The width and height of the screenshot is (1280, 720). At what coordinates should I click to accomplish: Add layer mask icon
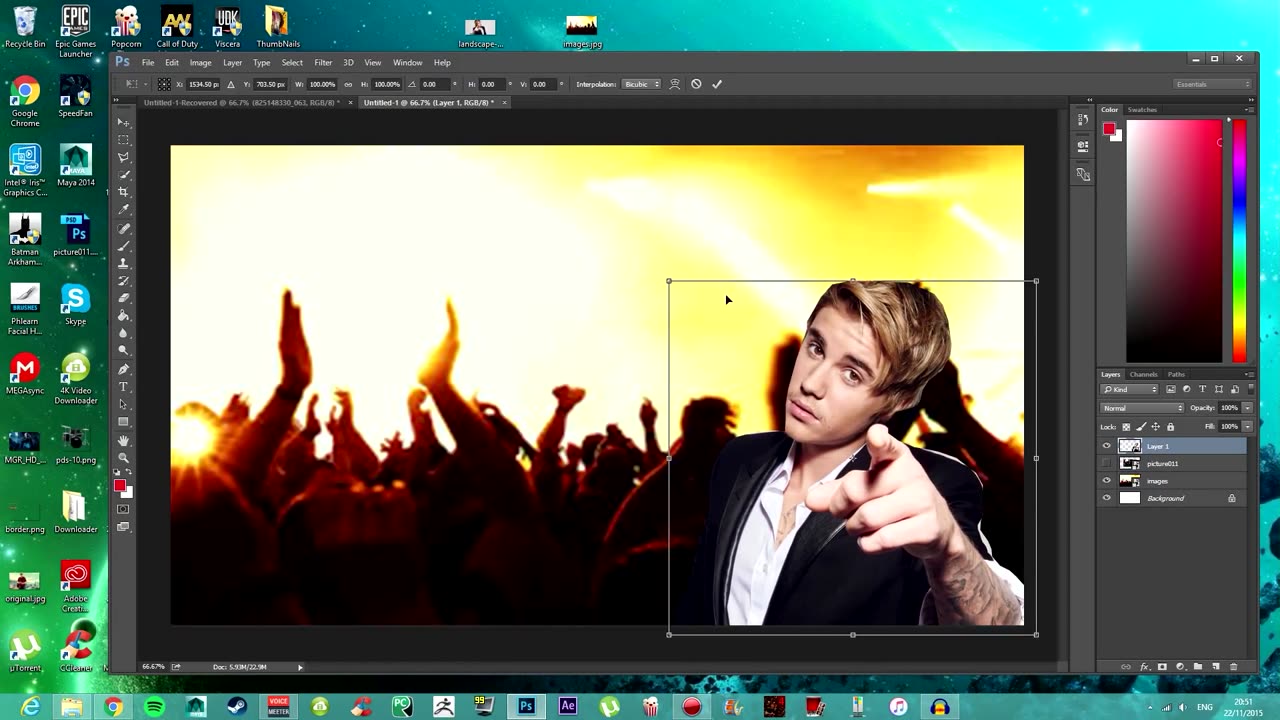(1162, 667)
